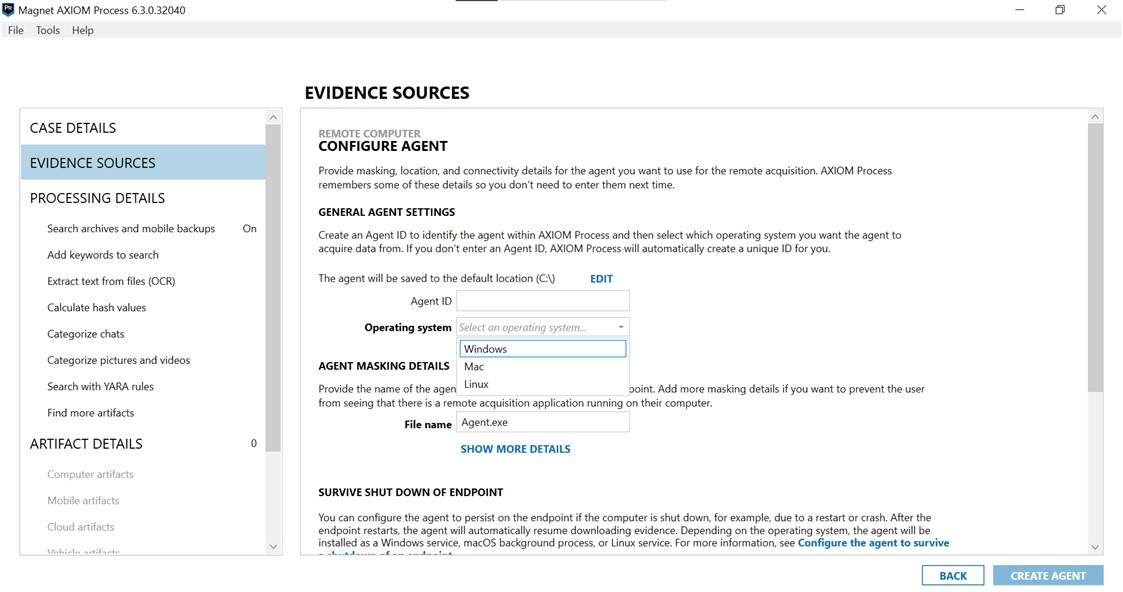
Task: Open the Tools menu
Action: (47, 30)
